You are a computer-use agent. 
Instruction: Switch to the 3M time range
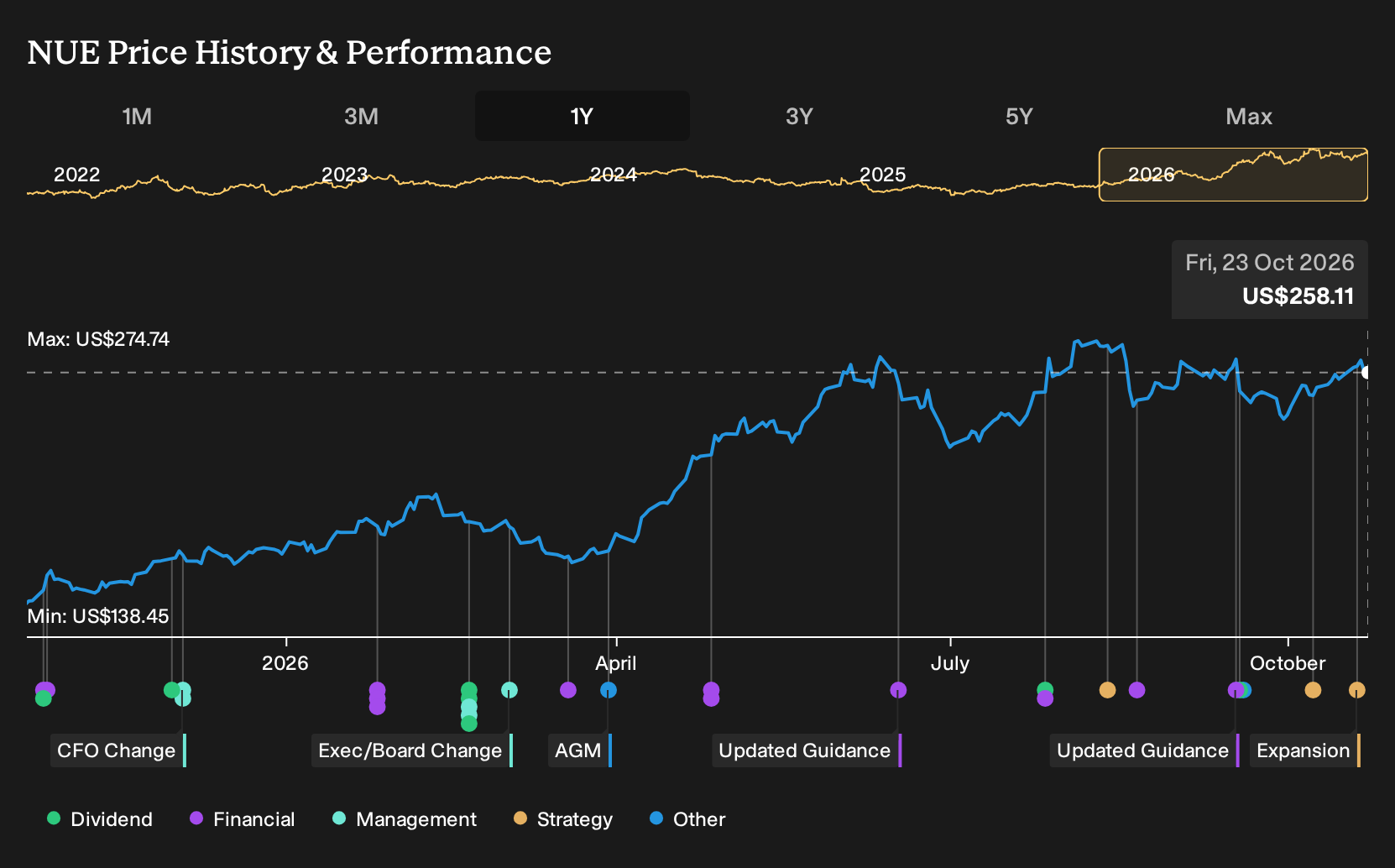click(x=361, y=116)
